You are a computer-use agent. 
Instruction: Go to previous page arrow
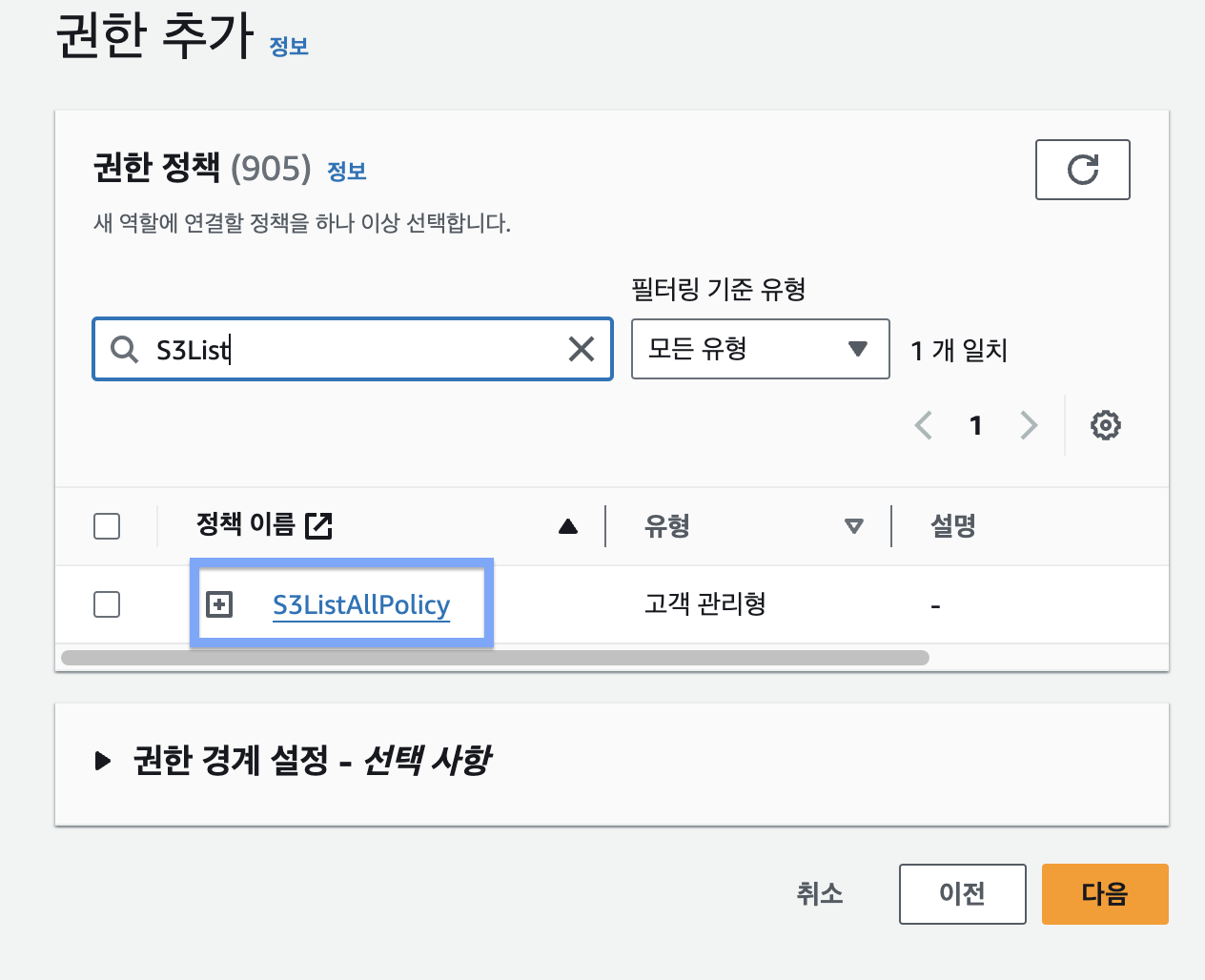[x=923, y=425]
